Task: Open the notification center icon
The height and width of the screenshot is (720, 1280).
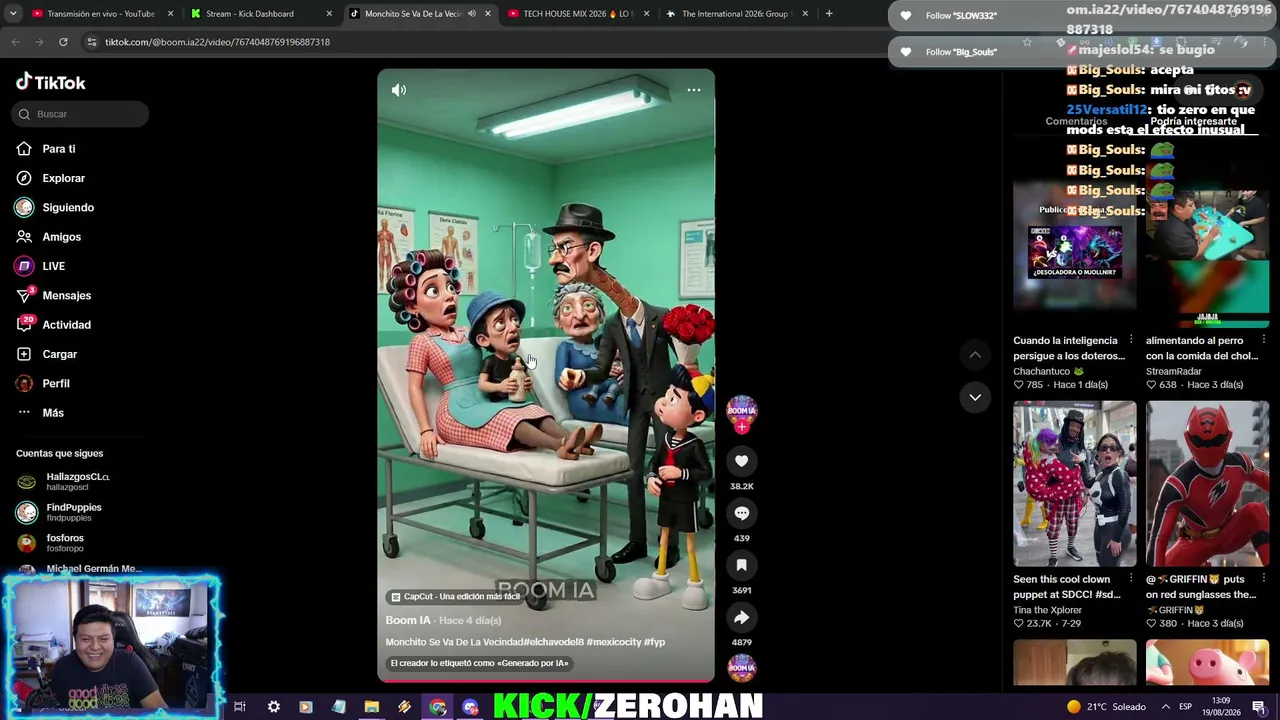Action: (1259, 707)
